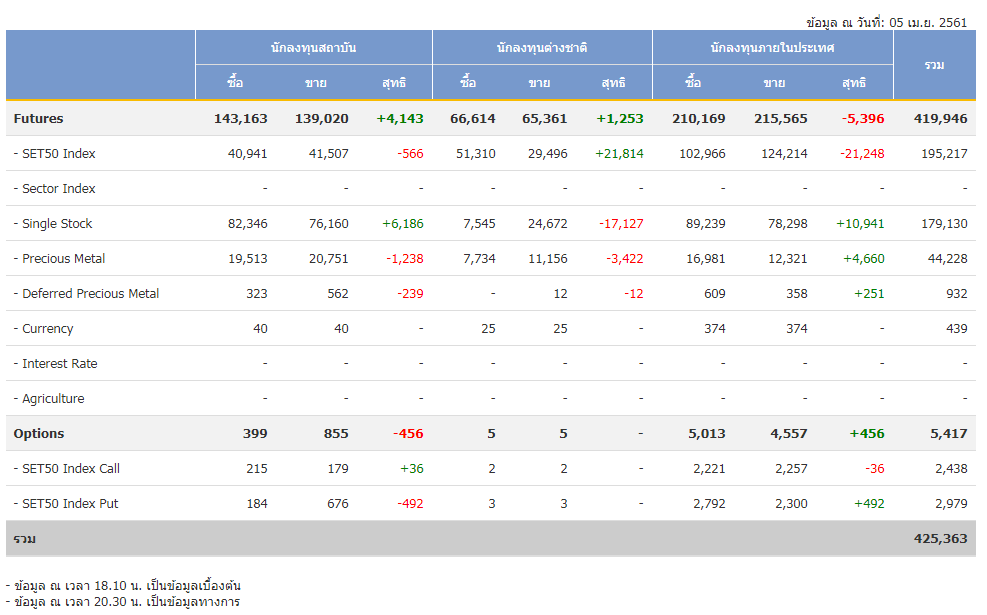The width and height of the screenshot is (987, 615).
Task: Click SET50 Index foreign net +21,814
Action: click(619, 154)
